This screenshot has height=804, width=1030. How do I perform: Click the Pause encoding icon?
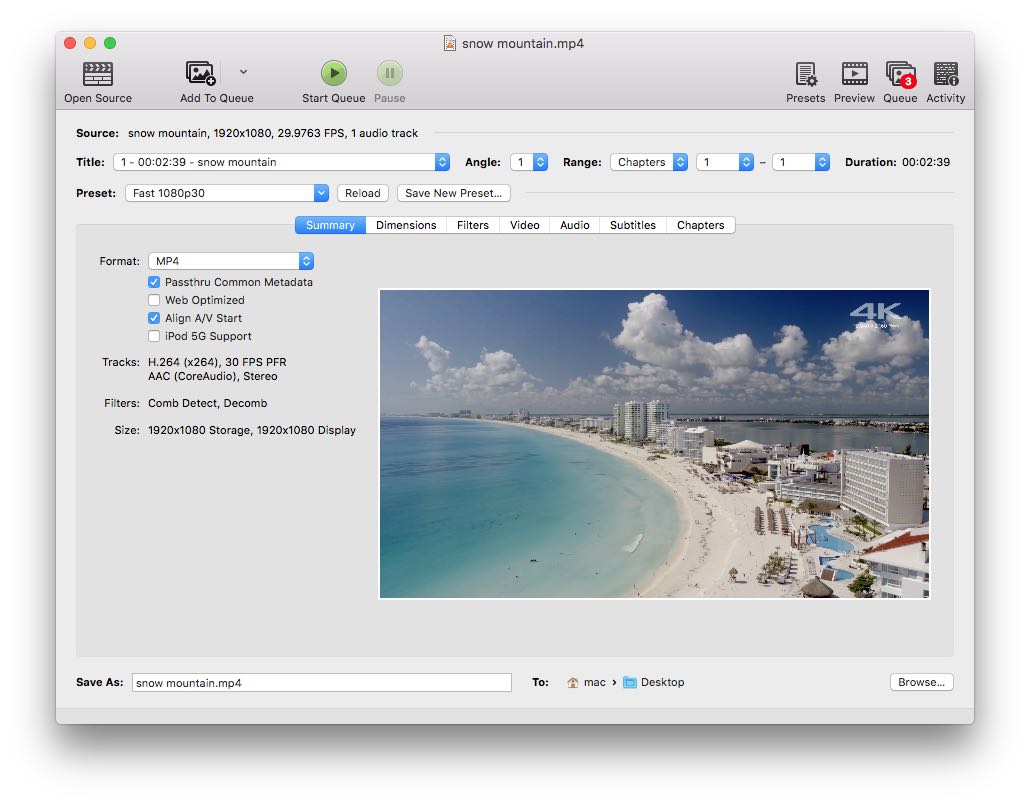click(389, 74)
